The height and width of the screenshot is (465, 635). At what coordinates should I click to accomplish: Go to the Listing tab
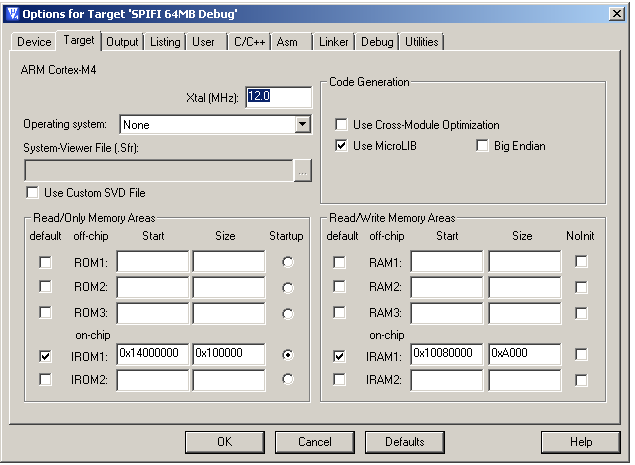(x=165, y=42)
